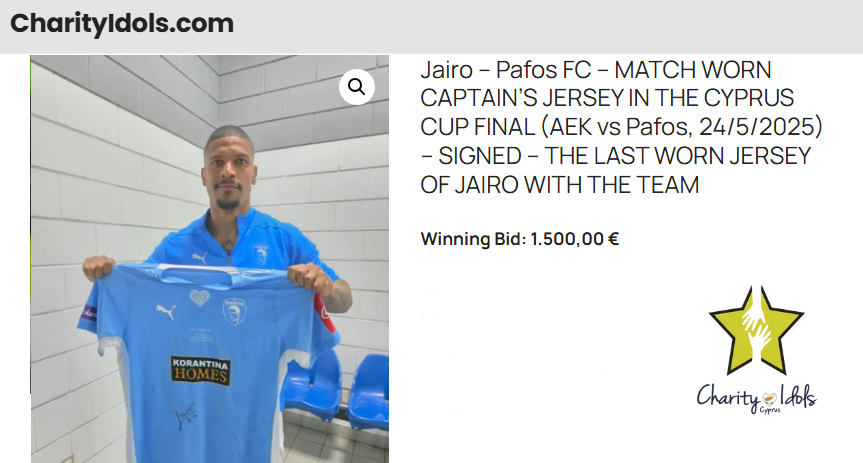
Task: Click the empty gray header bar area
Action: pyautogui.click(x=548, y=26)
